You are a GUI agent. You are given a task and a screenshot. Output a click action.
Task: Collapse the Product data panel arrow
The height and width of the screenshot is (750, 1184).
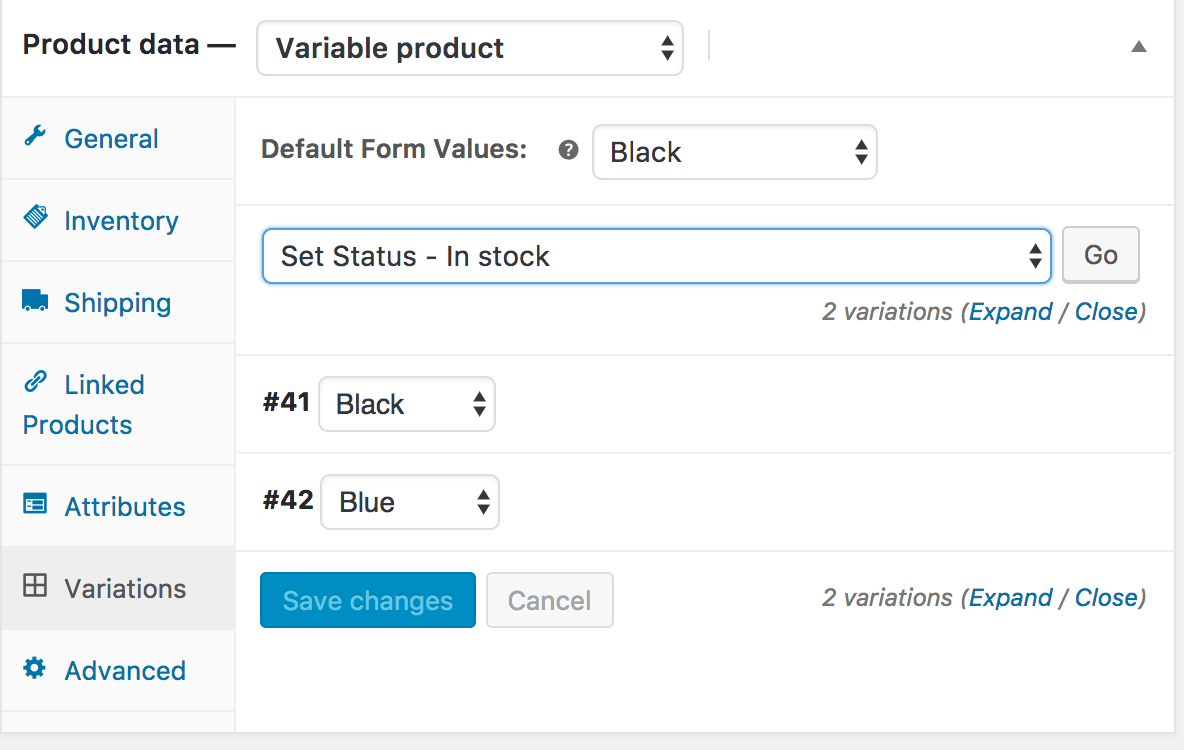click(x=1138, y=47)
